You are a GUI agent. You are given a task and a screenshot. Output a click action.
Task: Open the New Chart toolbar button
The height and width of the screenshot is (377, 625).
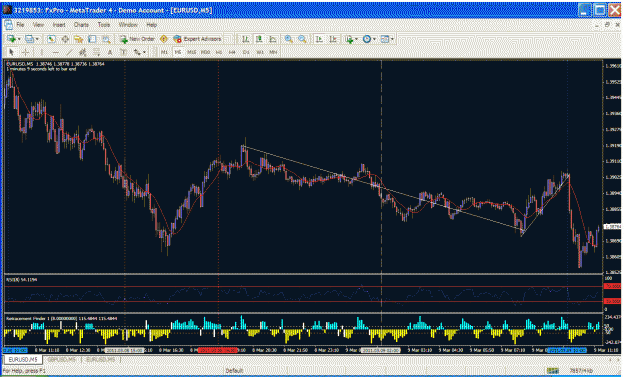(11, 39)
